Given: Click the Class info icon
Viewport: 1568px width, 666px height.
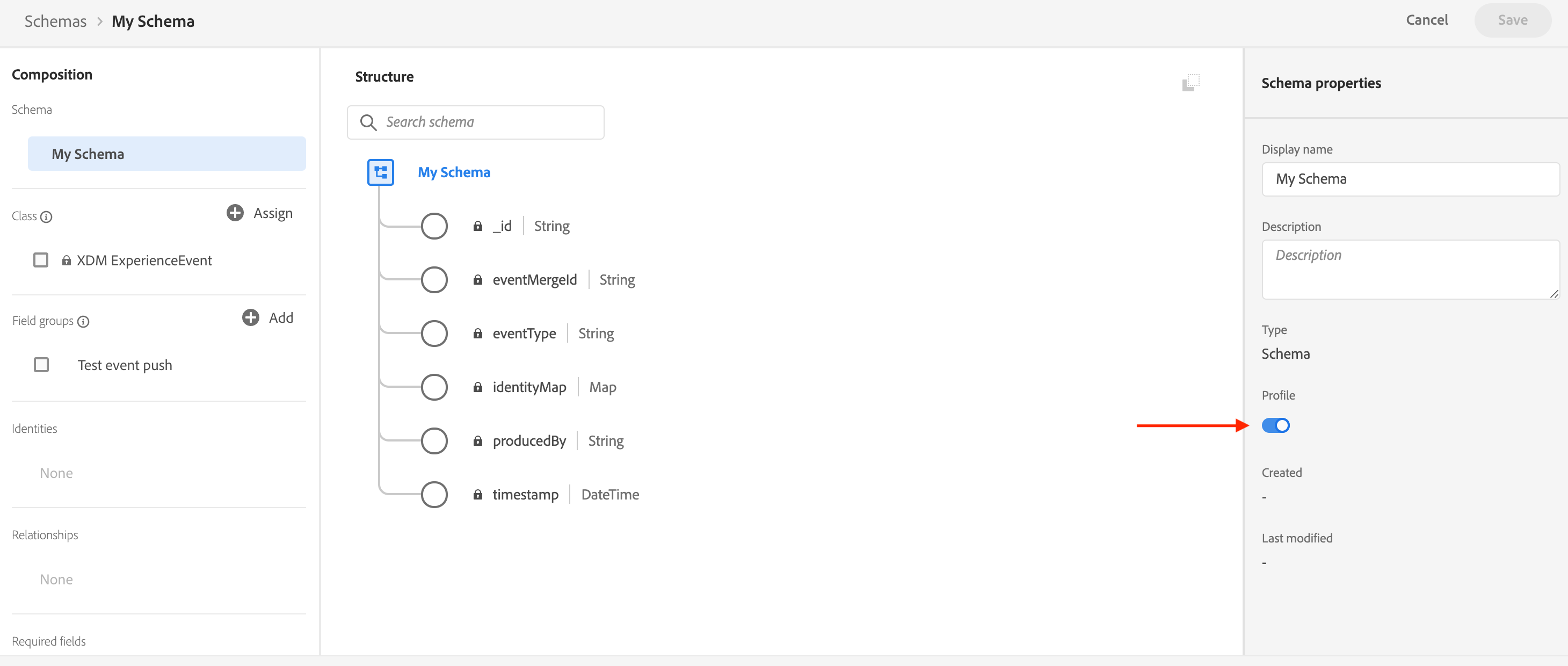Looking at the screenshot, I should pos(46,217).
